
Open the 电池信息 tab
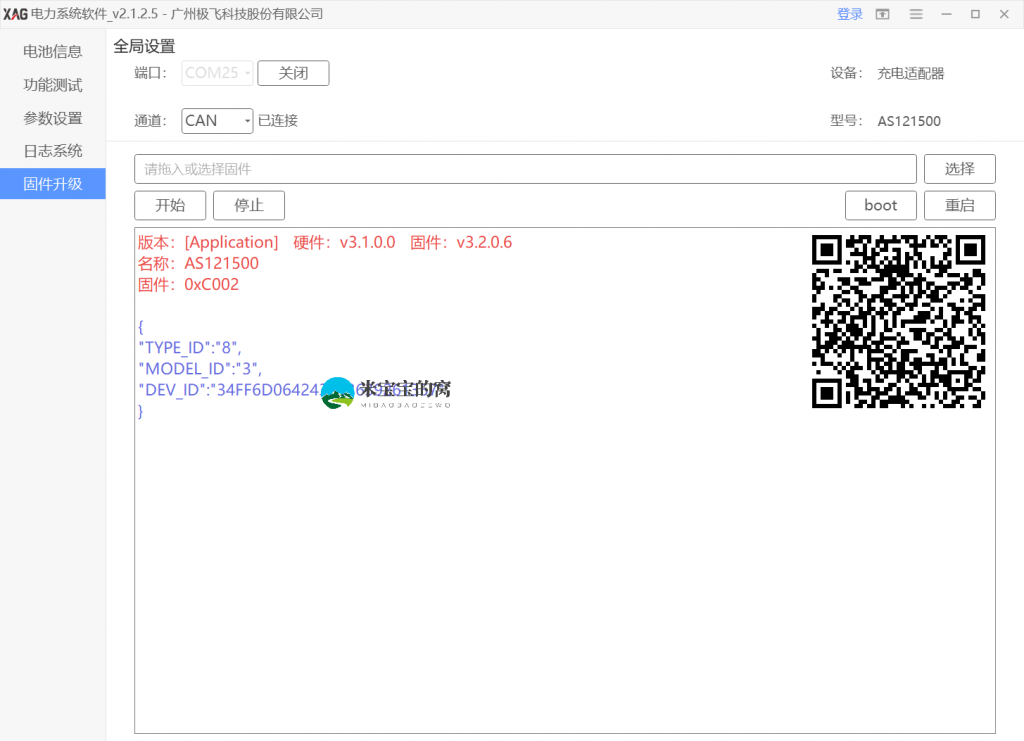point(53,51)
